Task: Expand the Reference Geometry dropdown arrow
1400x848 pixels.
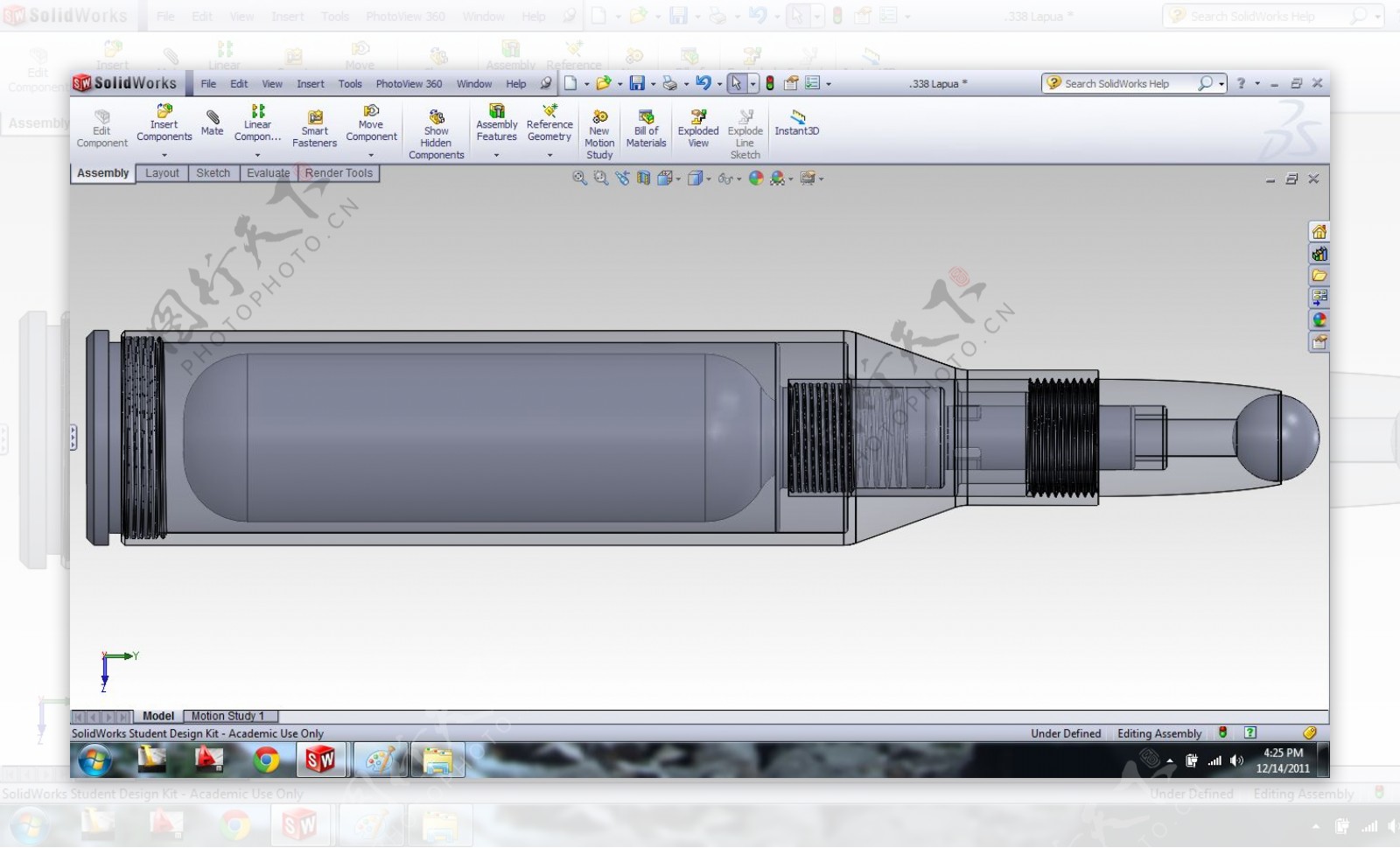Action: point(549,155)
